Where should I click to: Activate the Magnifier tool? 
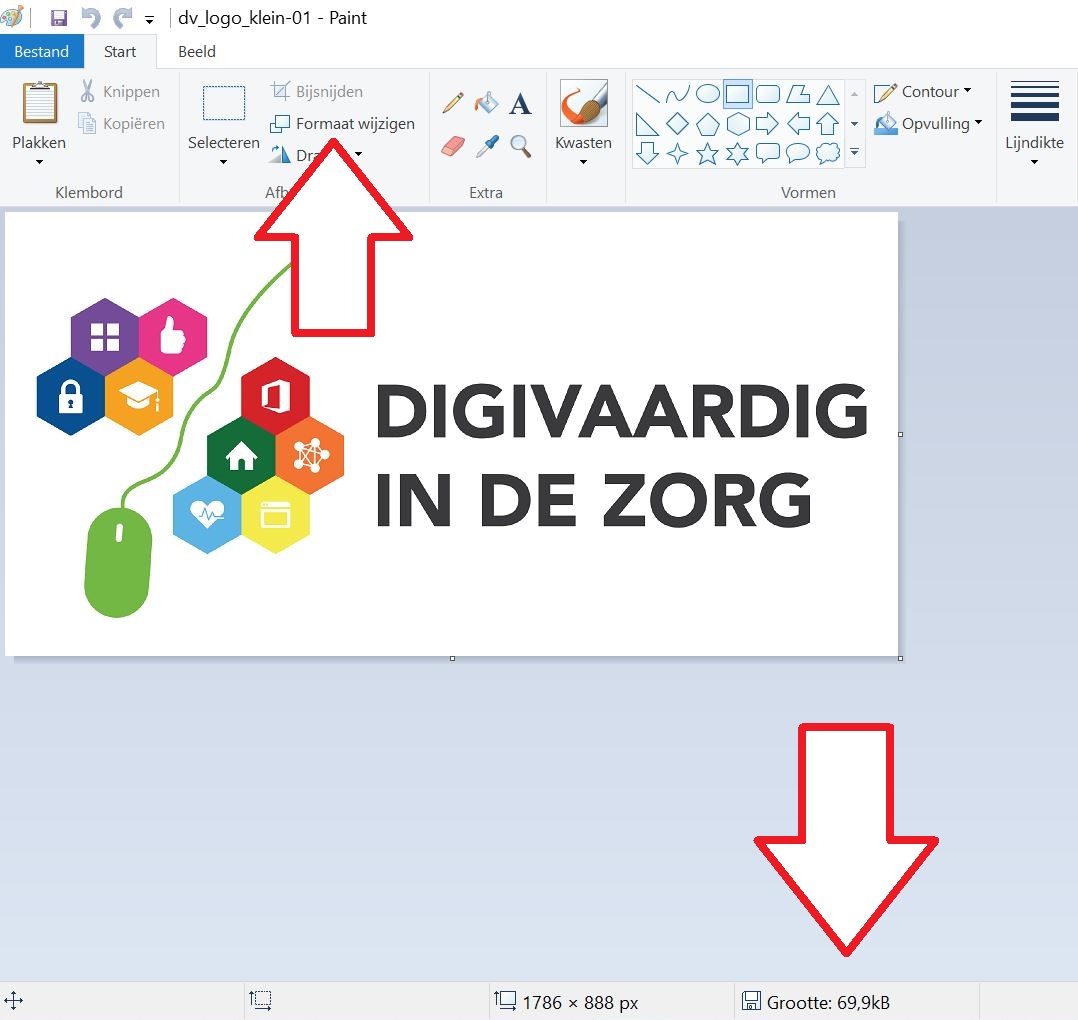[x=520, y=145]
